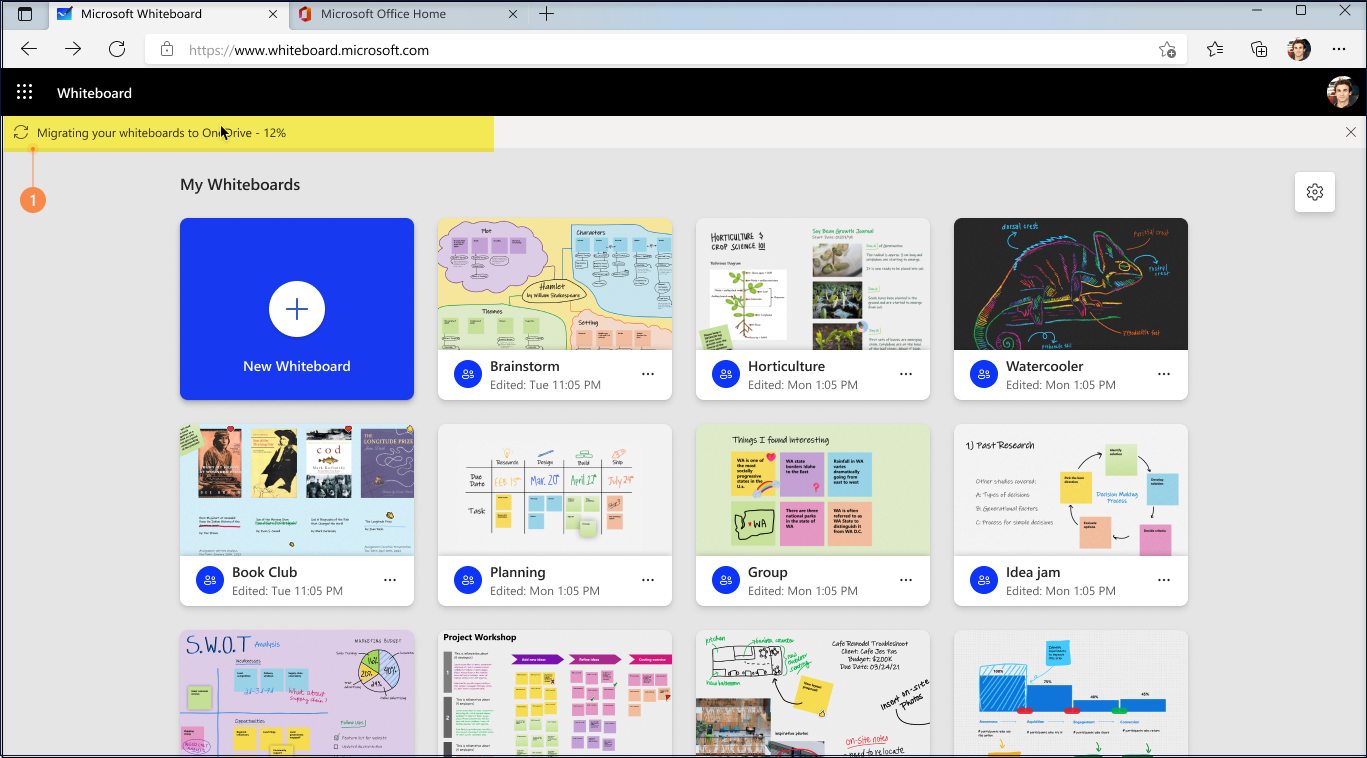Dismiss the migration notification banner
The height and width of the screenshot is (758, 1367).
[1351, 132]
